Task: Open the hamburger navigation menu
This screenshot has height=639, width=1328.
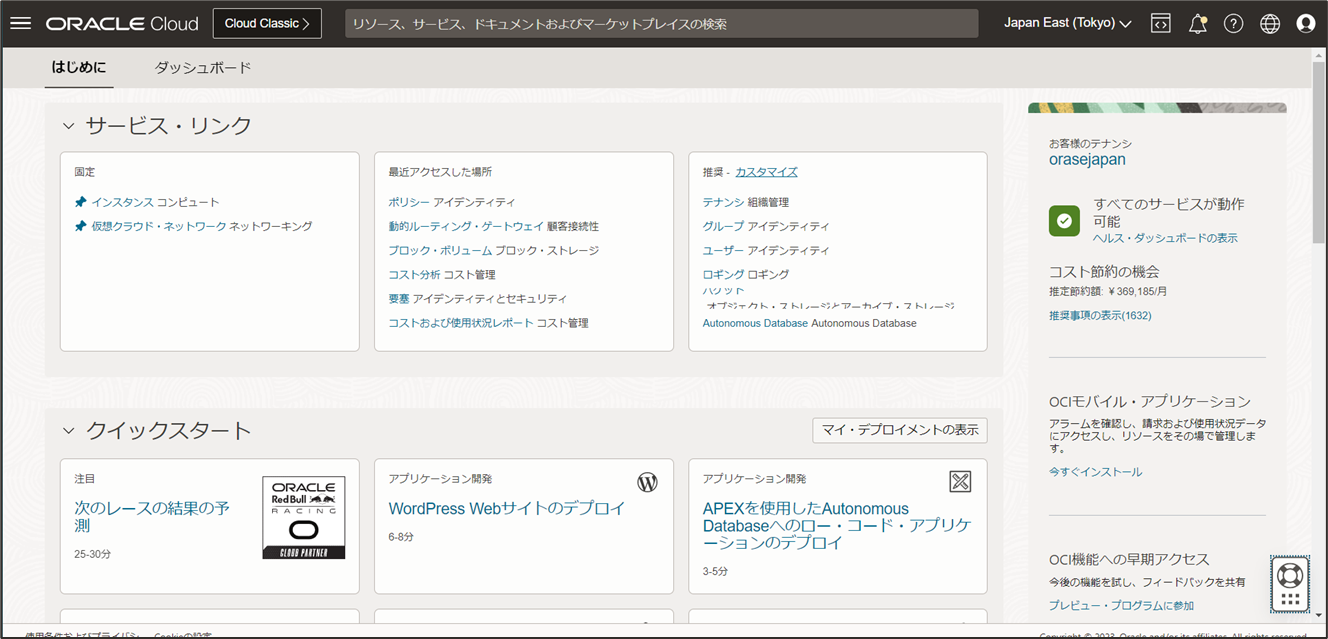Action: coord(20,23)
